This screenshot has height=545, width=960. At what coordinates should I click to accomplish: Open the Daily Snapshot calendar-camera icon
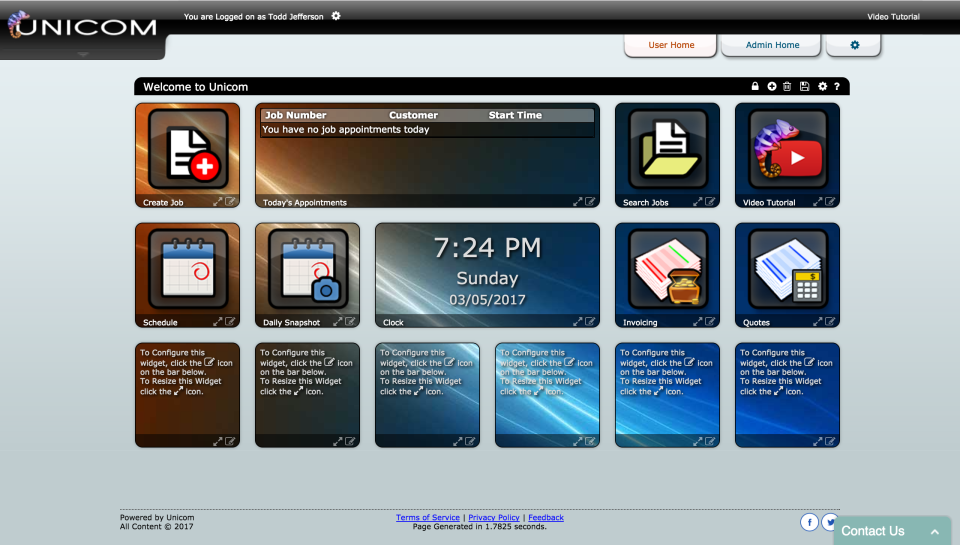click(x=308, y=269)
